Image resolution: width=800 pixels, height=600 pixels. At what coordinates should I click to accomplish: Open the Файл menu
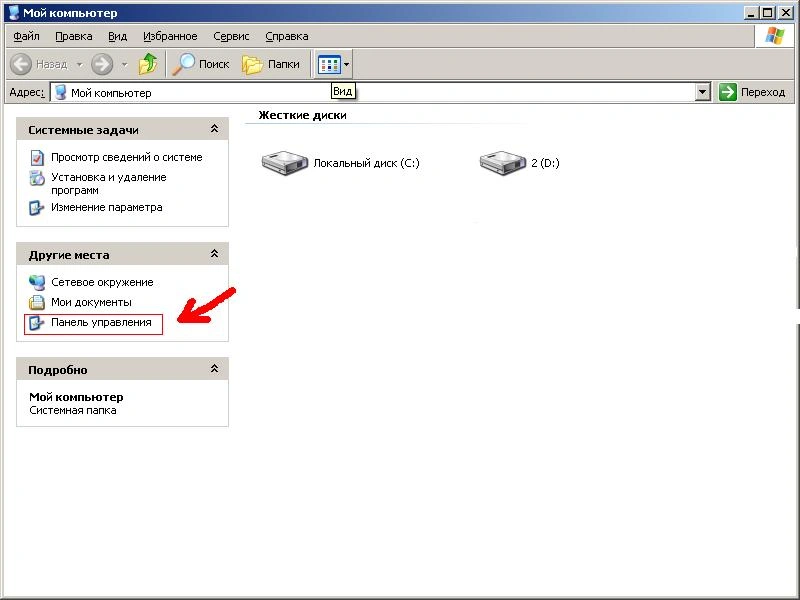click(x=26, y=36)
